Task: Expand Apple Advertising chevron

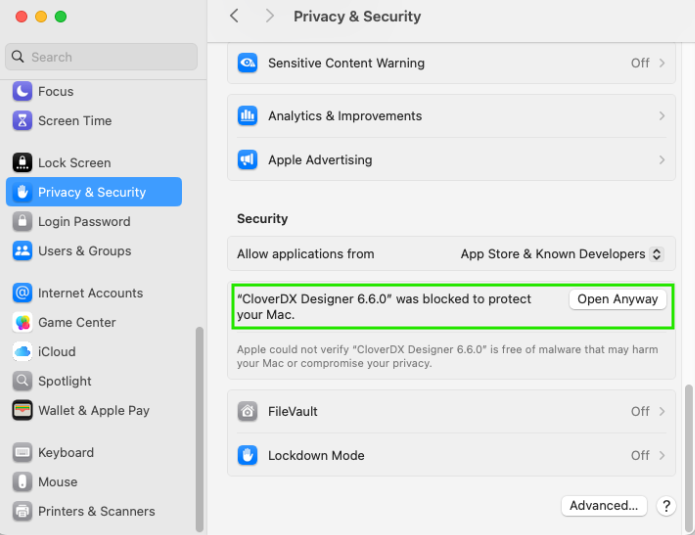Action: click(x=662, y=160)
